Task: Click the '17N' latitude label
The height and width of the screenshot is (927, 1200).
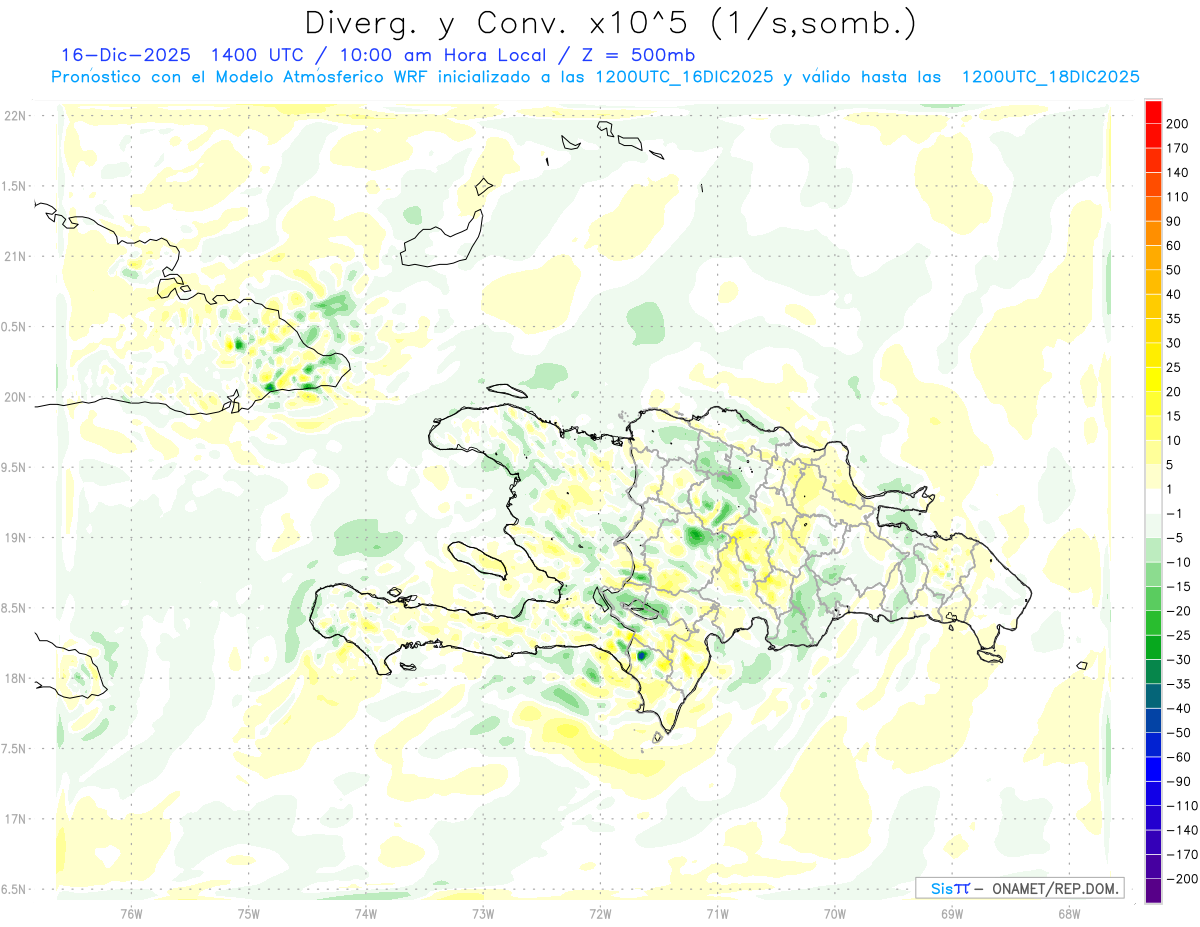Action: click(15, 819)
